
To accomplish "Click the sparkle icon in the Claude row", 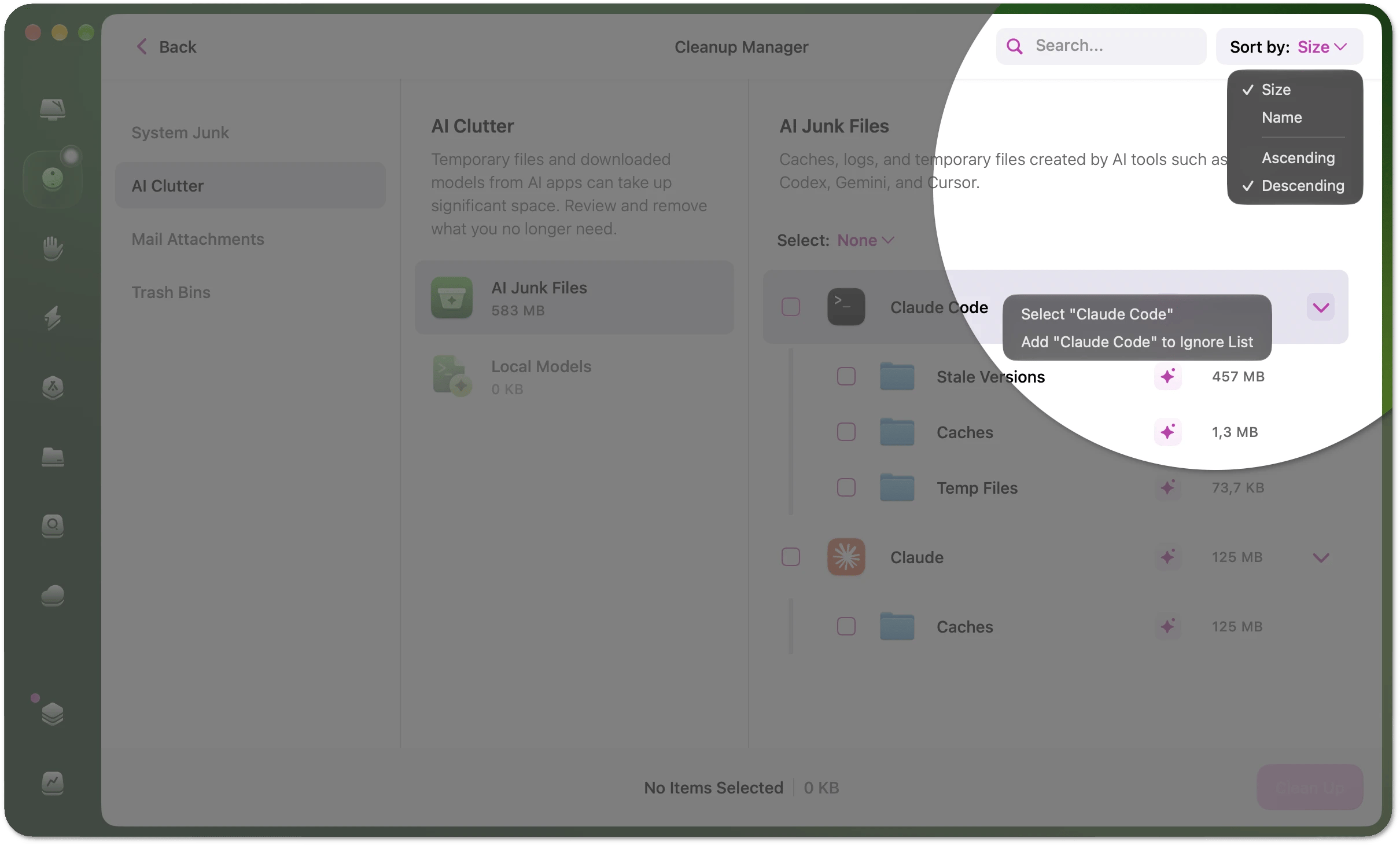I will click(x=1168, y=557).
